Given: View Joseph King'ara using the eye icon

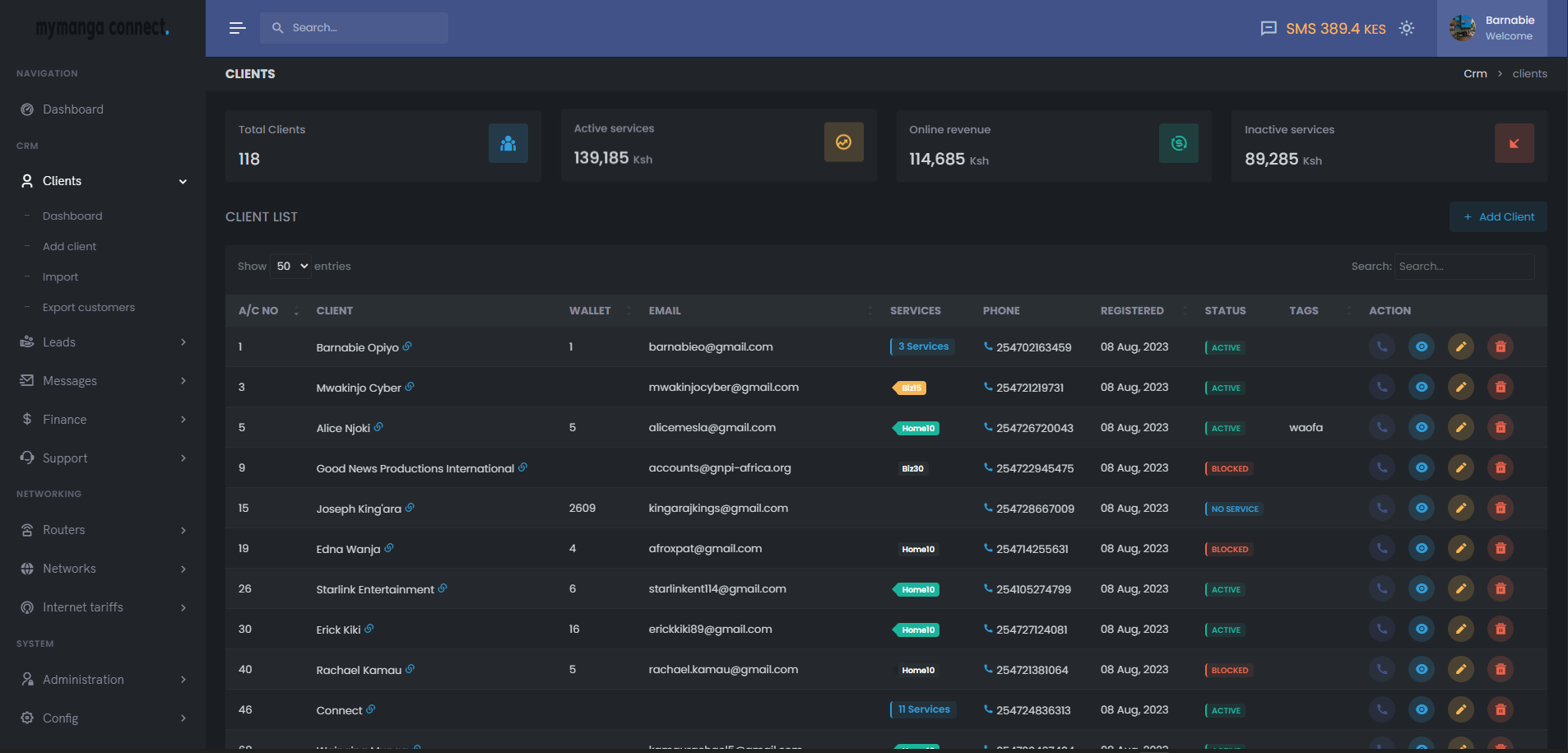Looking at the screenshot, I should click(x=1421, y=509).
